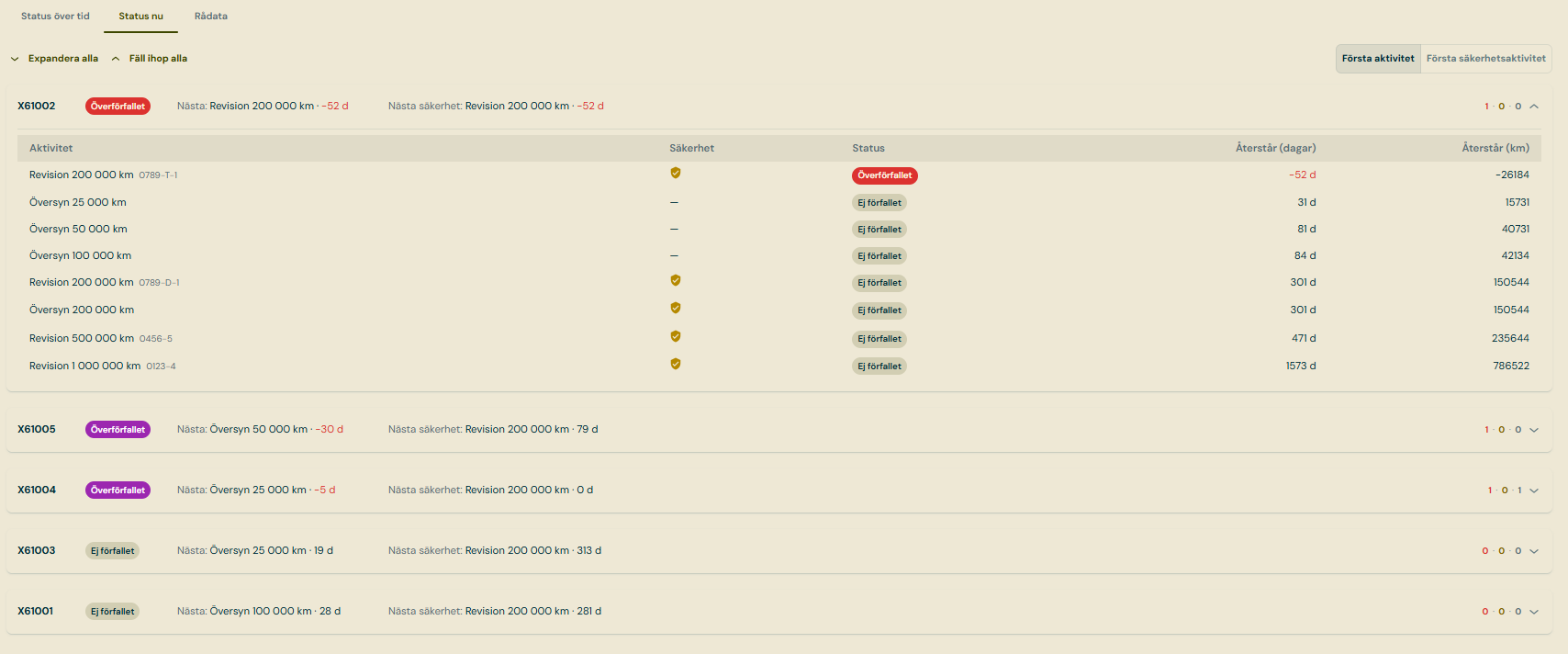Click the Ej förfallet badge on X61003

pos(112,551)
